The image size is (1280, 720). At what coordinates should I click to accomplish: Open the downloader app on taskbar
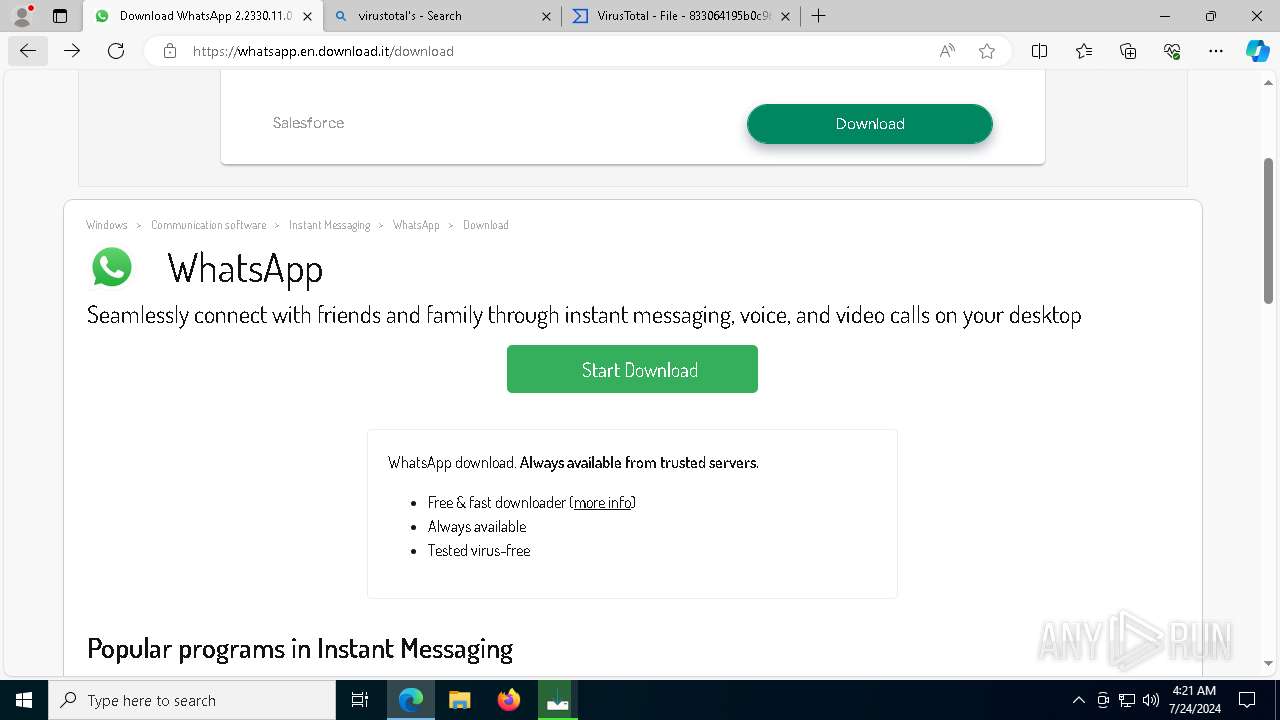[558, 700]
